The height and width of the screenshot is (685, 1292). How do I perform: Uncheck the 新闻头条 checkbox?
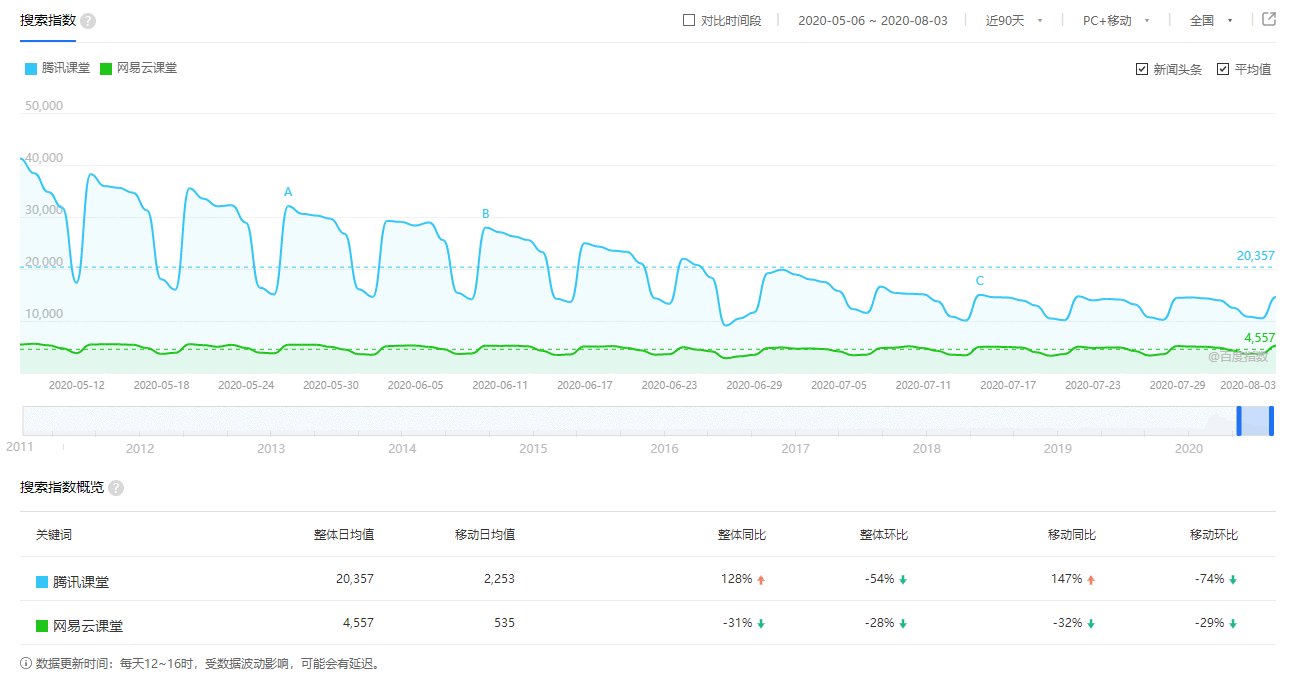tap(1142, 69)
